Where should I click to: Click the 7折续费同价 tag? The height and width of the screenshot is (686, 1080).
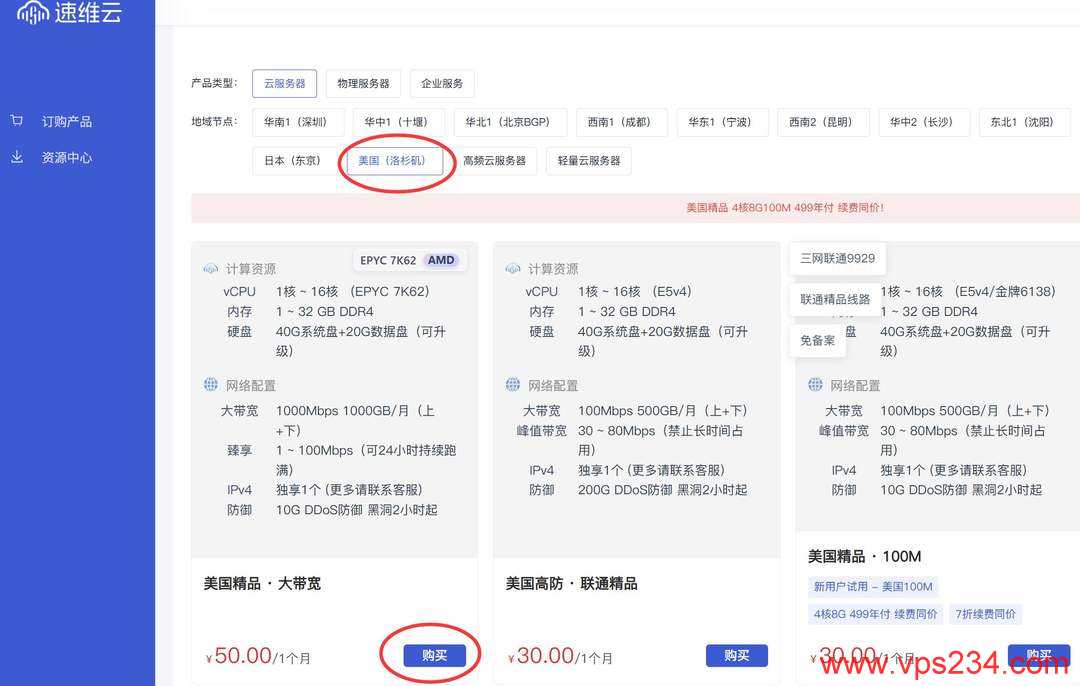click(x=984, y=613)
